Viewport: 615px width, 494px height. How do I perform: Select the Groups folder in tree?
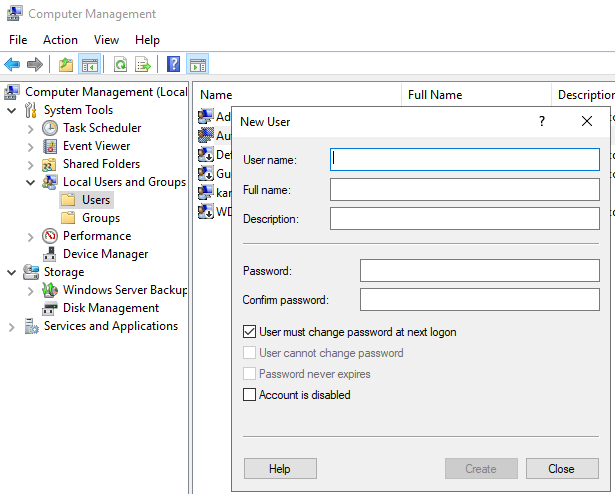pyautogui.click(x=100, y=218)
